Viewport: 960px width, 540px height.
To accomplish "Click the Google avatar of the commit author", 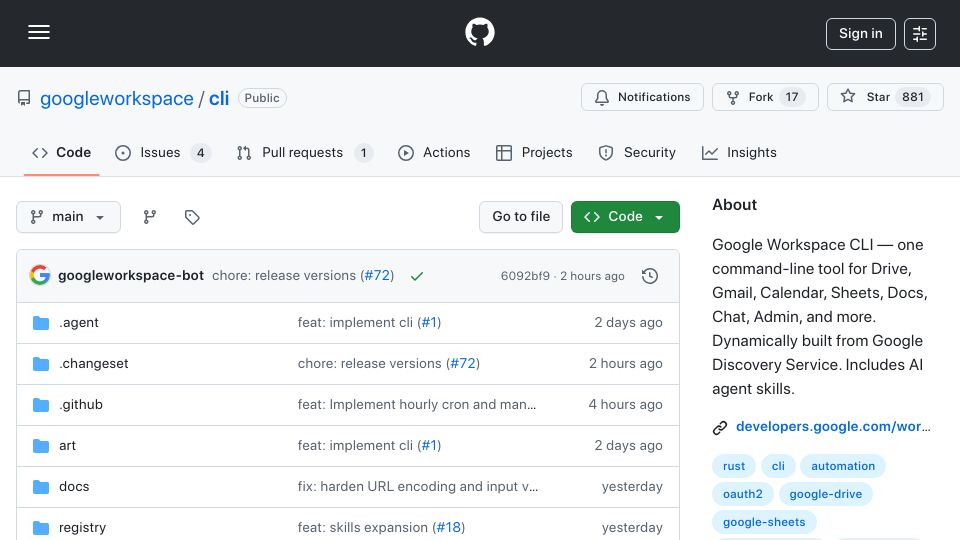I will pos(40,275).
